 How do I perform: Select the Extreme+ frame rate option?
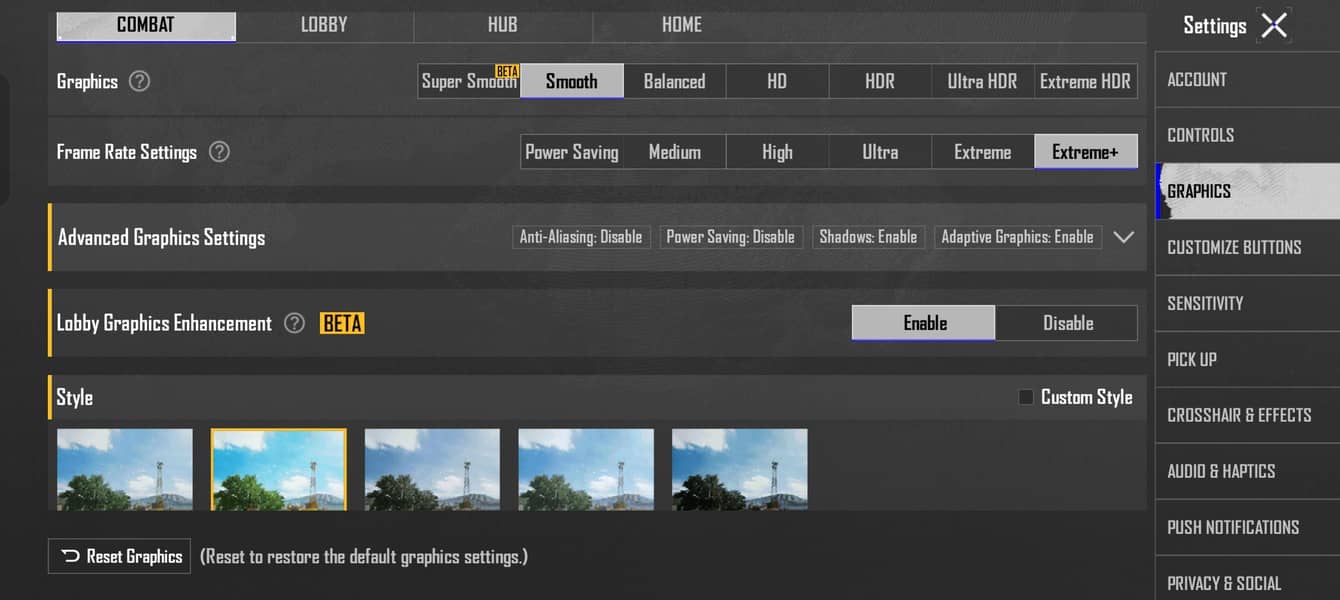[1086, 152]
